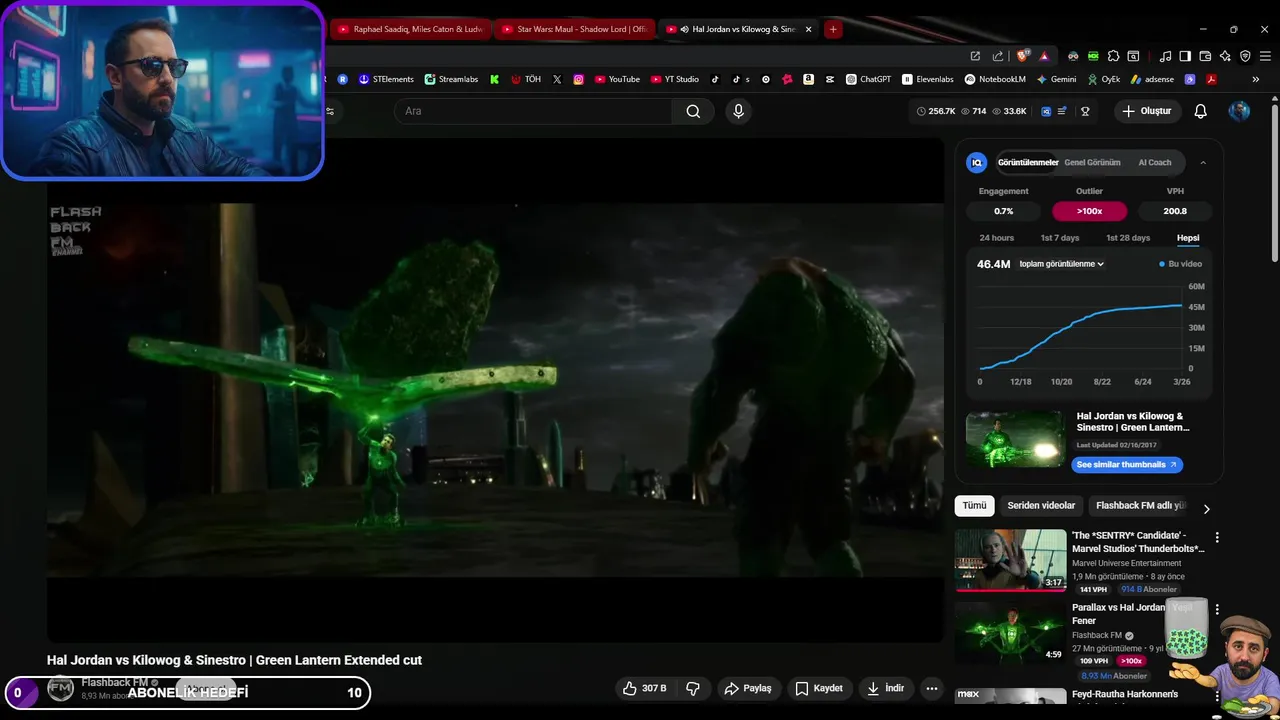
Task: Open Brave Wallet icon in toolbar
Action: coord(1205,56)
